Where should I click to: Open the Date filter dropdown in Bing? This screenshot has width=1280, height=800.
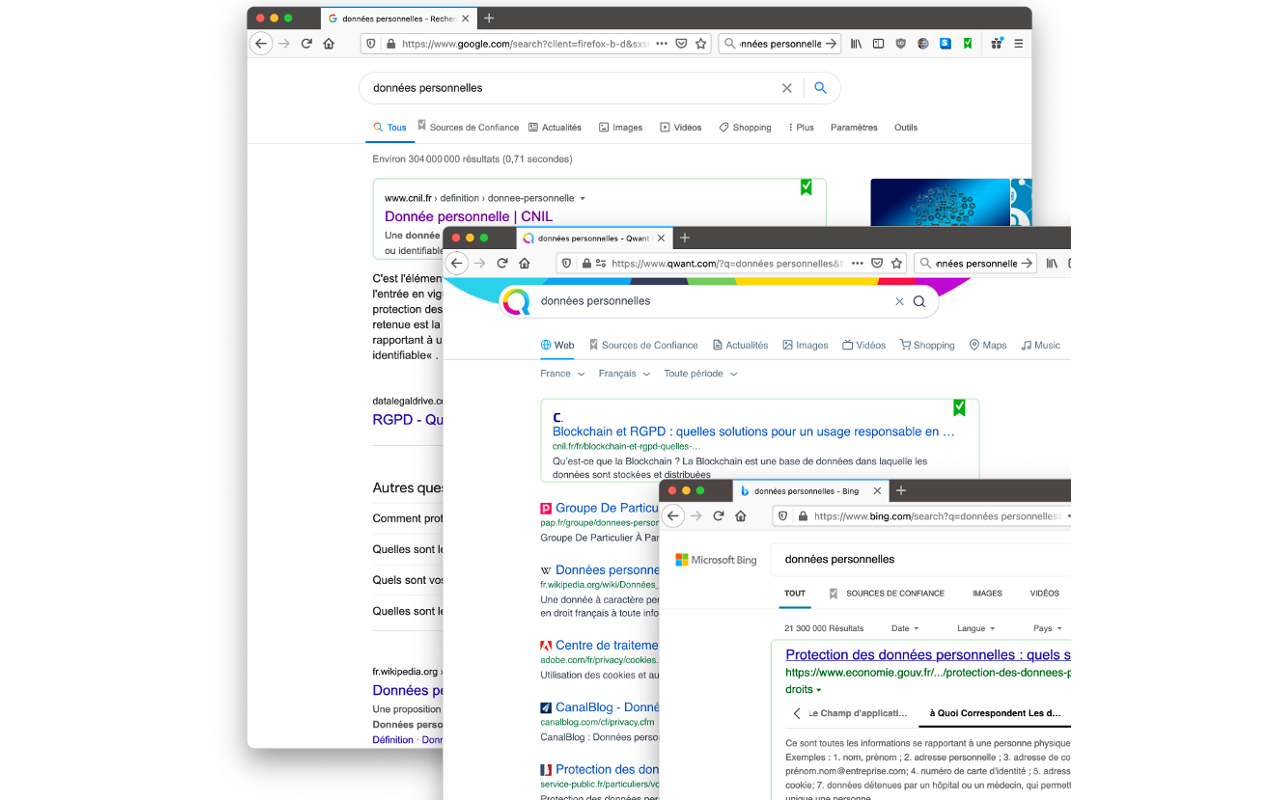pyautogui.click(x=904, y=628)
